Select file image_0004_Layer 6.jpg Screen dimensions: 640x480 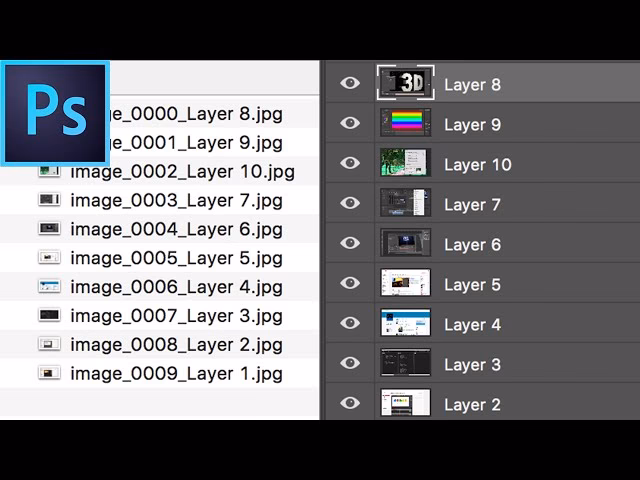click(176, 229)
